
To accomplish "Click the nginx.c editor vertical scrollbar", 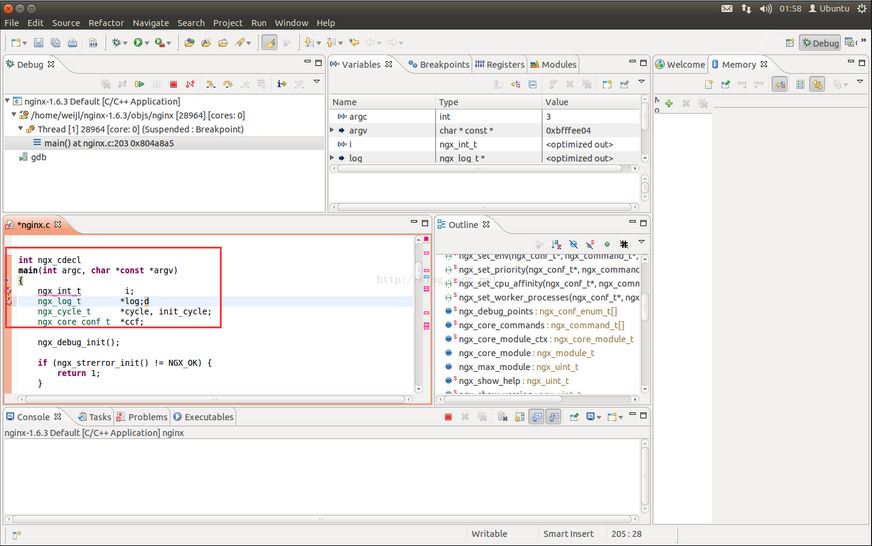I will [x=419, y=314].
